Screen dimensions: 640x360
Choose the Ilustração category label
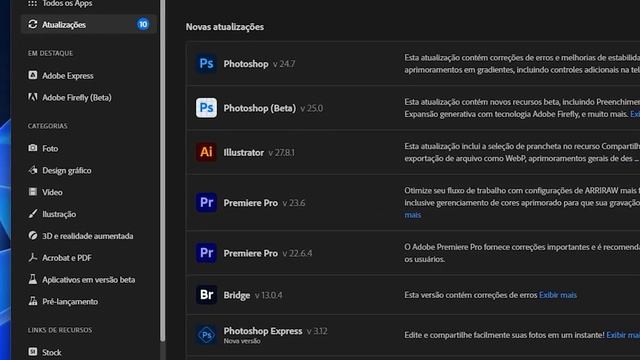[x=59, y=214]
